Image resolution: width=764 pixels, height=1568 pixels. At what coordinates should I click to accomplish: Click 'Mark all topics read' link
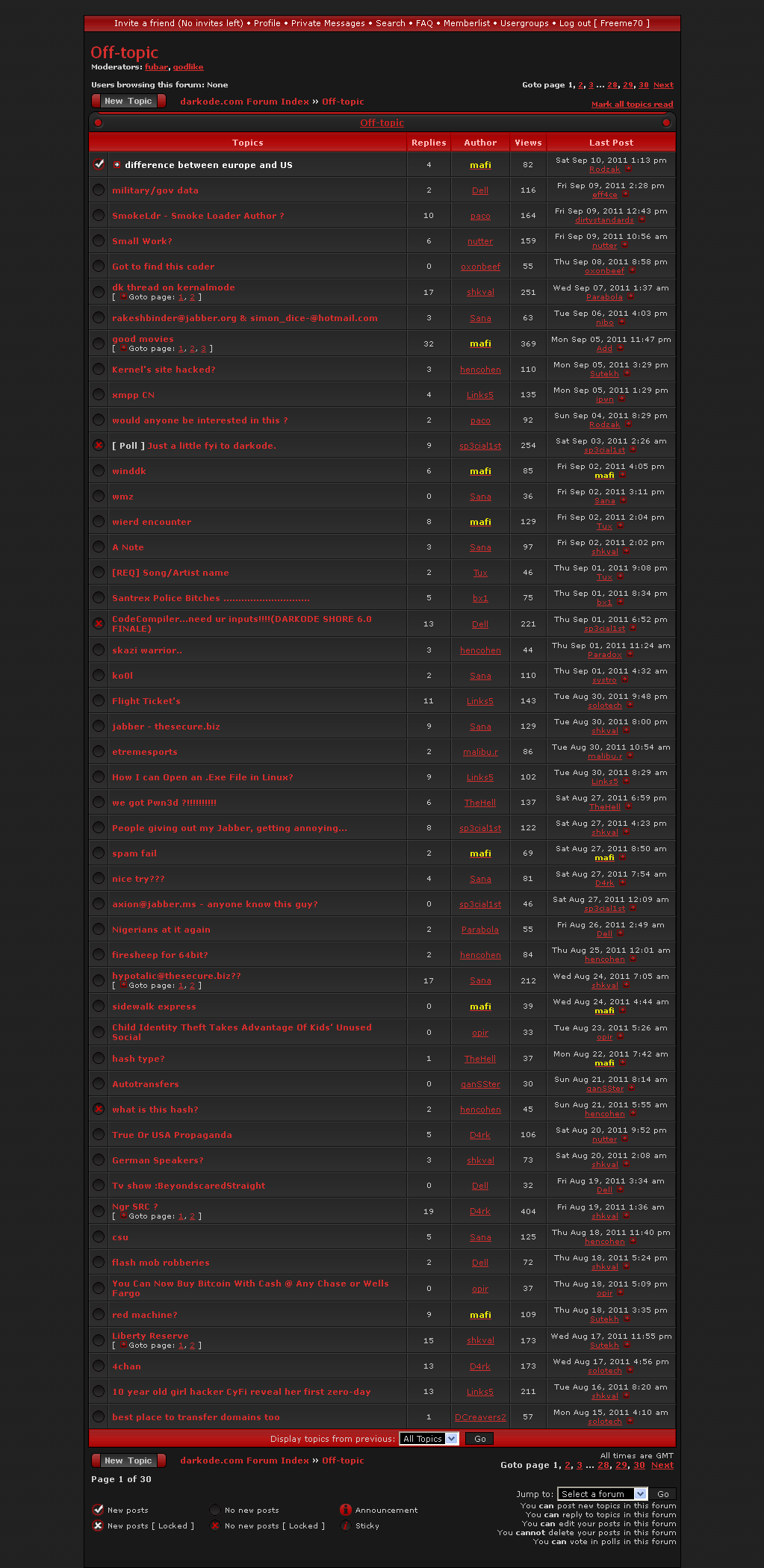pyautogui.click(x=632, y=105)
